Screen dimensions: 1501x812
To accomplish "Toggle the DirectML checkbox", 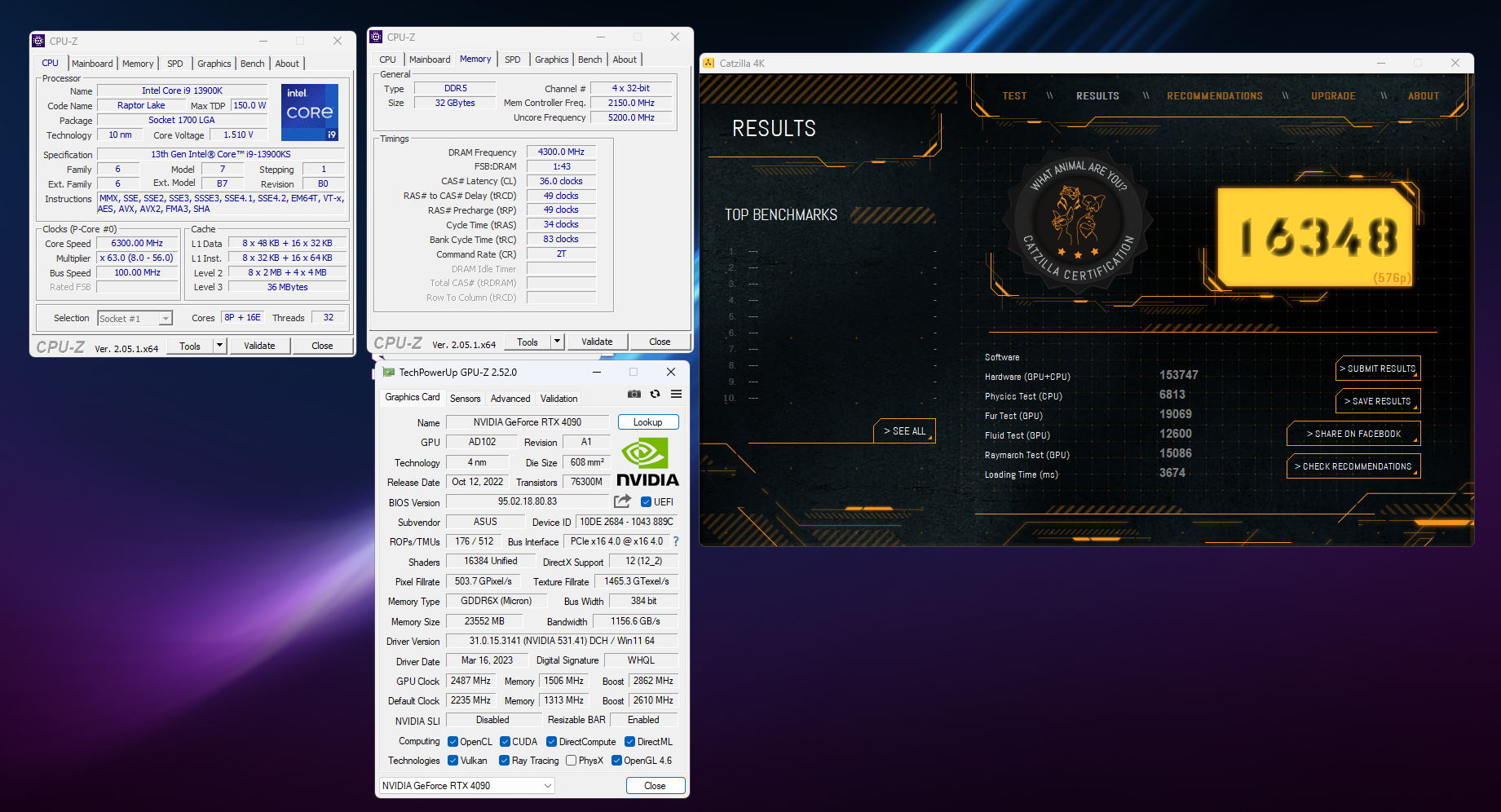I will 630,742.
